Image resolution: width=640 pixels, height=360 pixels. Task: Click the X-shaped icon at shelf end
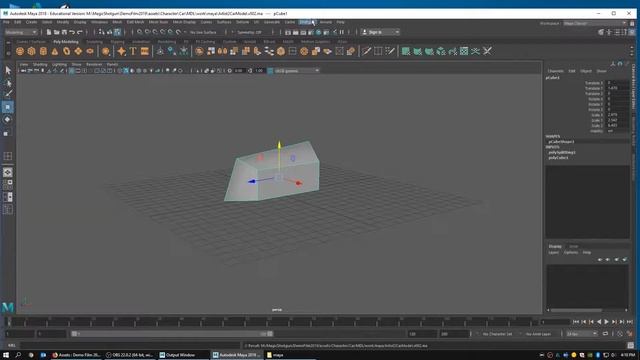(x=487, y=51)
